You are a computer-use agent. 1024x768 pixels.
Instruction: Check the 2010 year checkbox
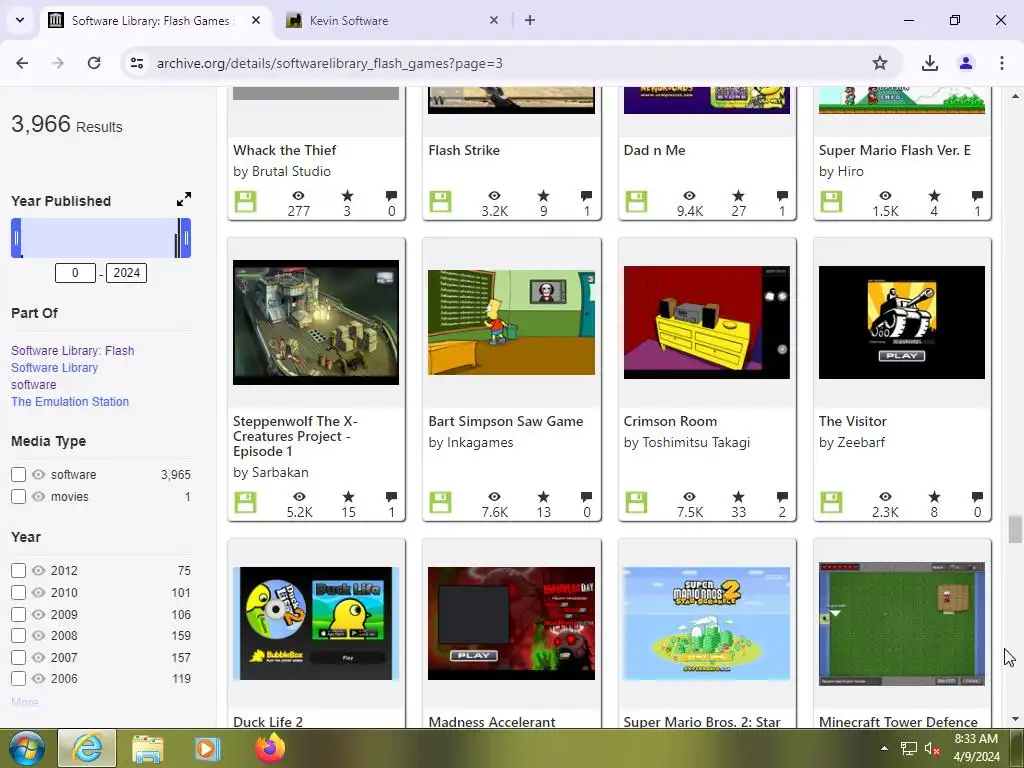[18, 592]
